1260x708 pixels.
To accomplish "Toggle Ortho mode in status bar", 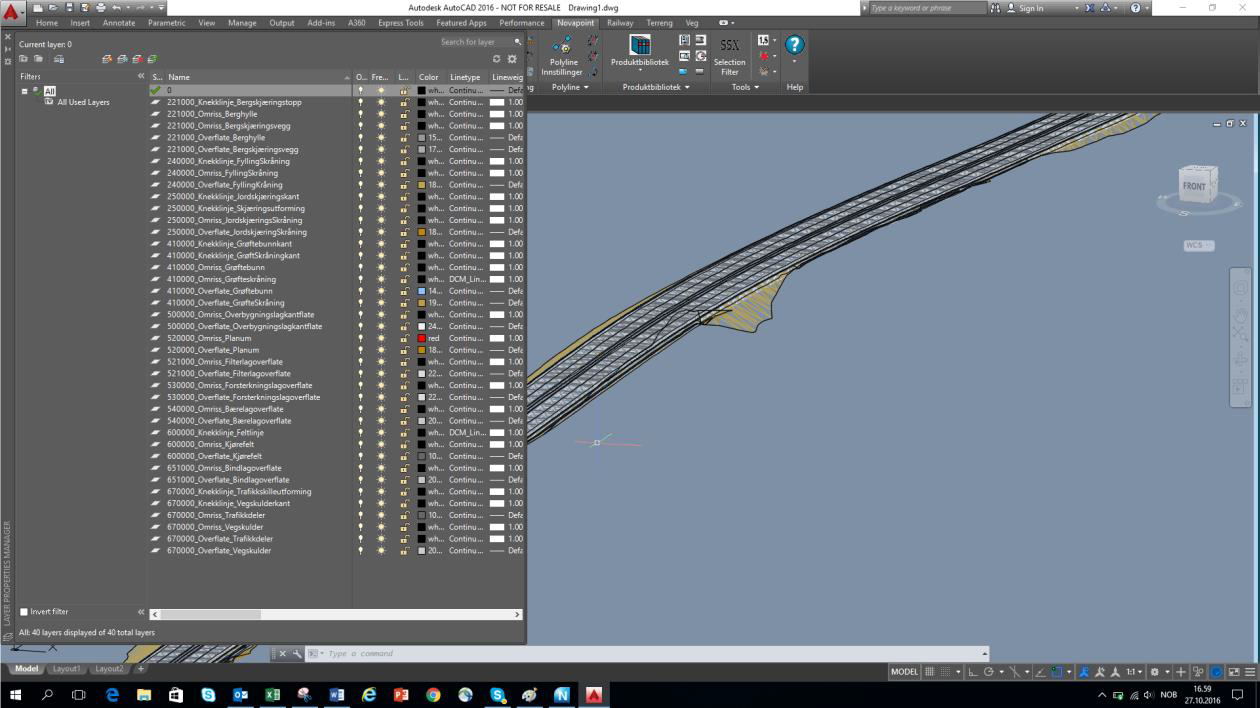I will pyautogui.click(x=974, y=672).
